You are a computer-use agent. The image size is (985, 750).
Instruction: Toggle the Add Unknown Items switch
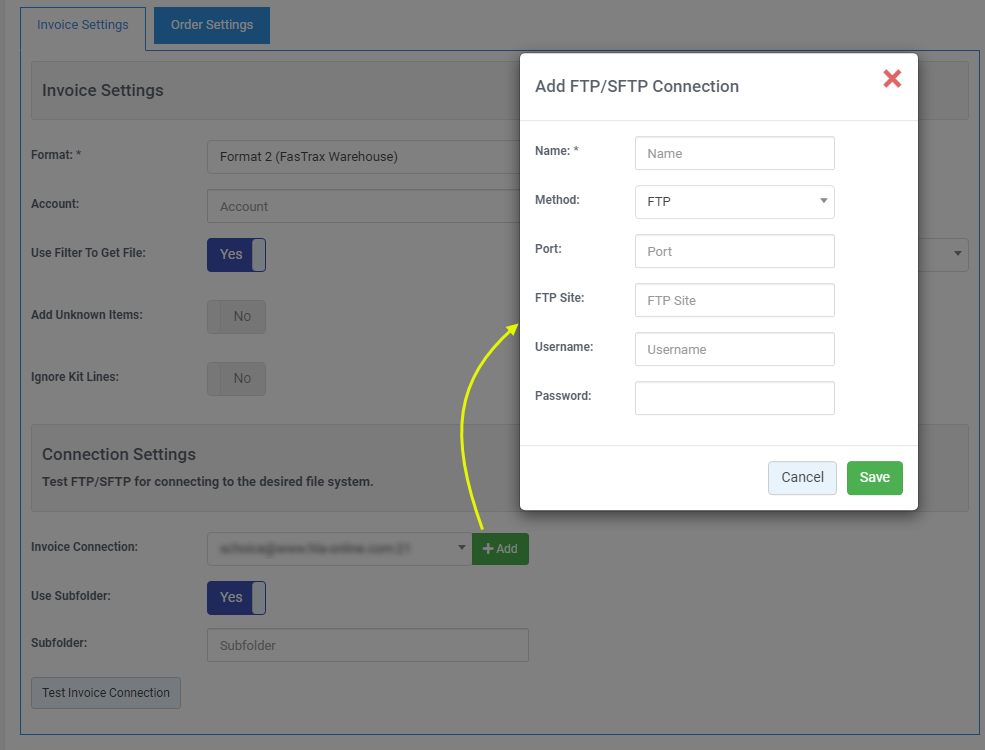[236, 317]
